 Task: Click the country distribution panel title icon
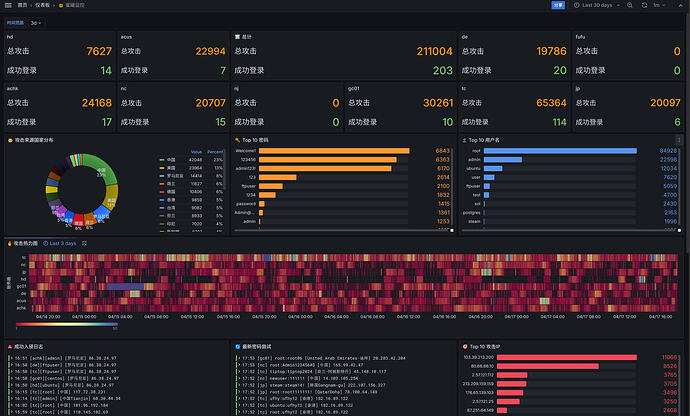pos(10,140)
